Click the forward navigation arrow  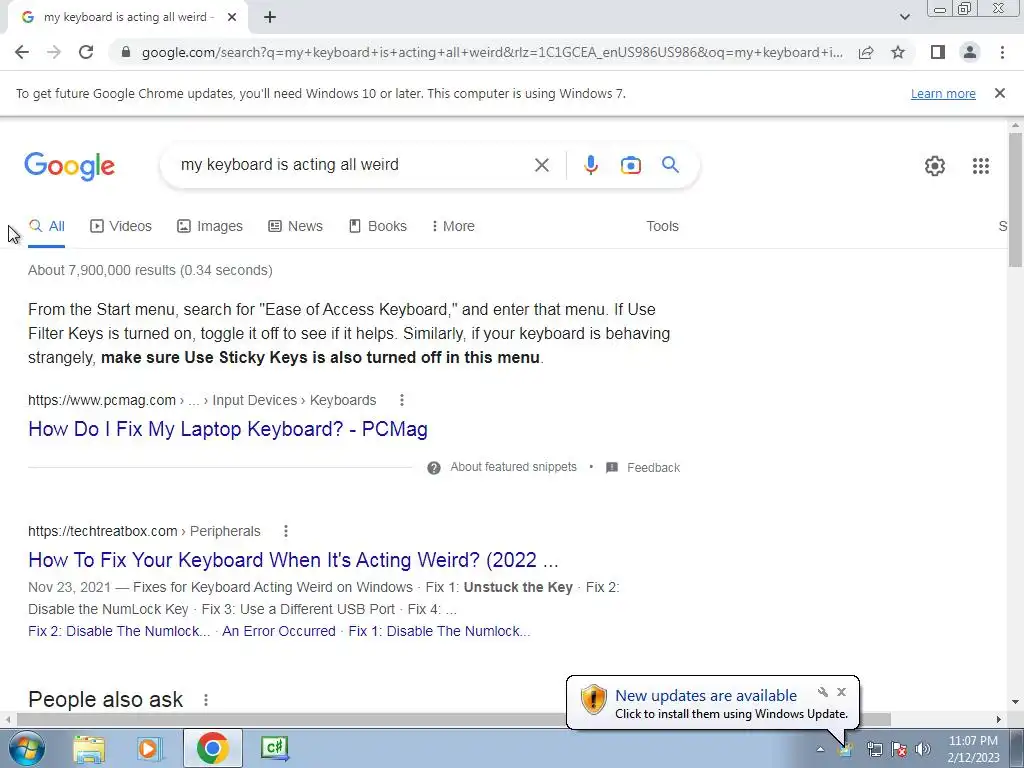[54, 52]
